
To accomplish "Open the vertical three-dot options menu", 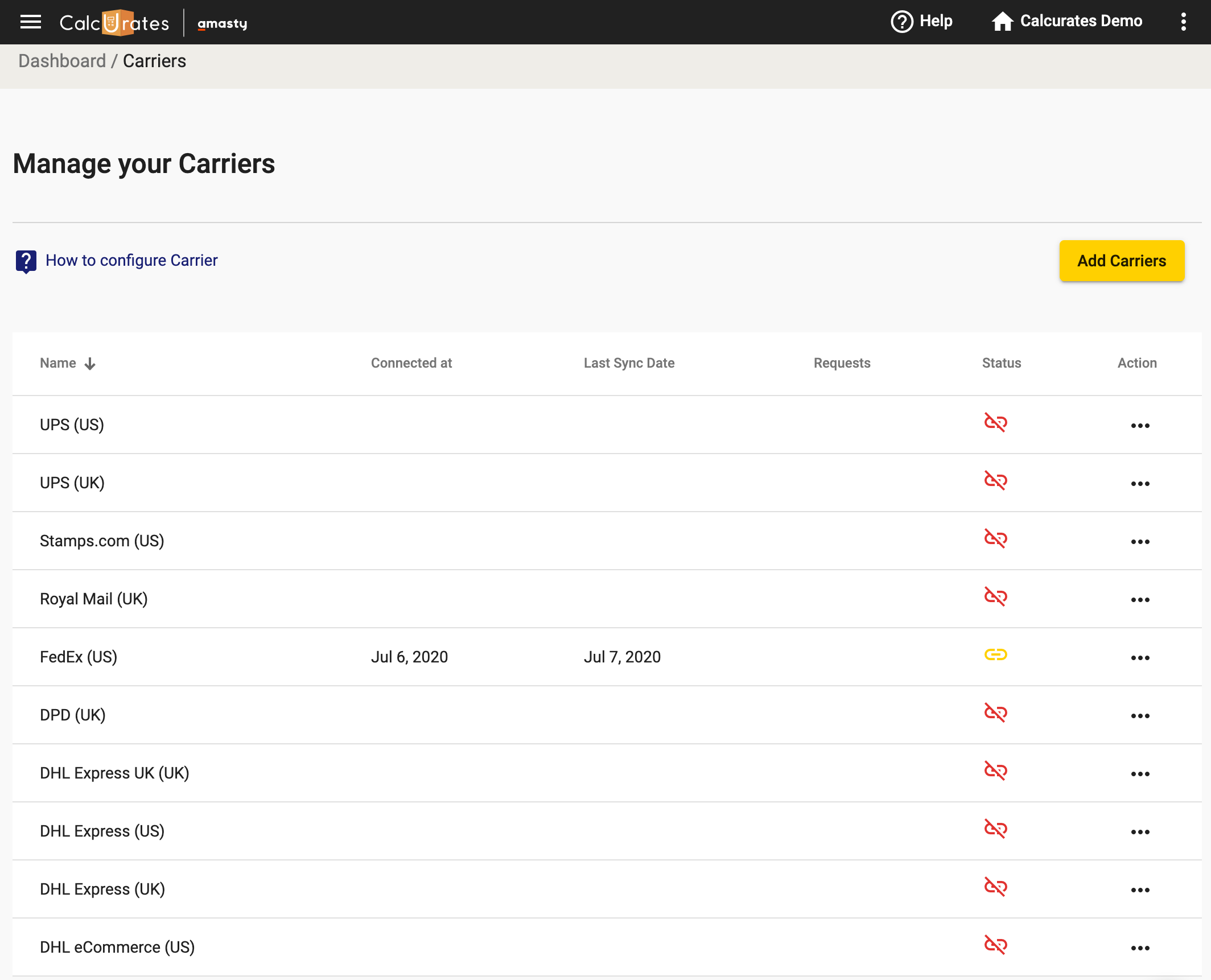I will click(x=1184, y=22).
